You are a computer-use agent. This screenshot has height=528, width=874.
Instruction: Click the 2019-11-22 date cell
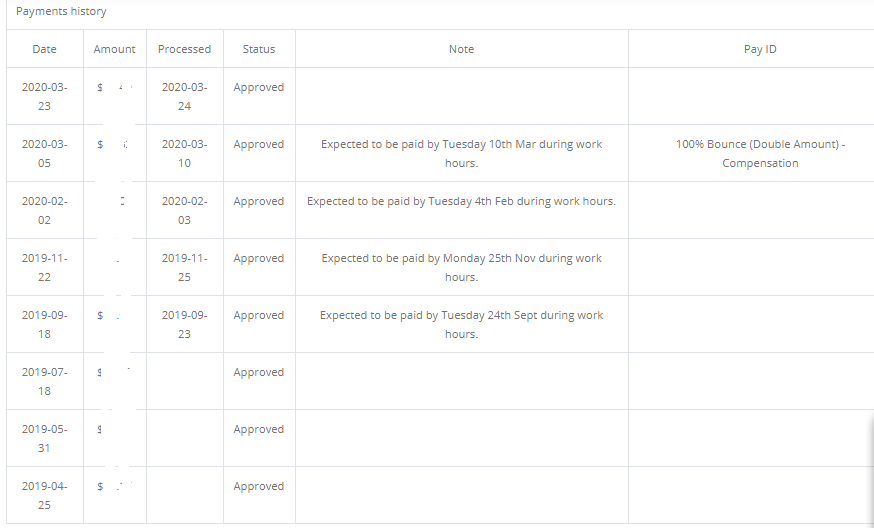pos(44,267)
